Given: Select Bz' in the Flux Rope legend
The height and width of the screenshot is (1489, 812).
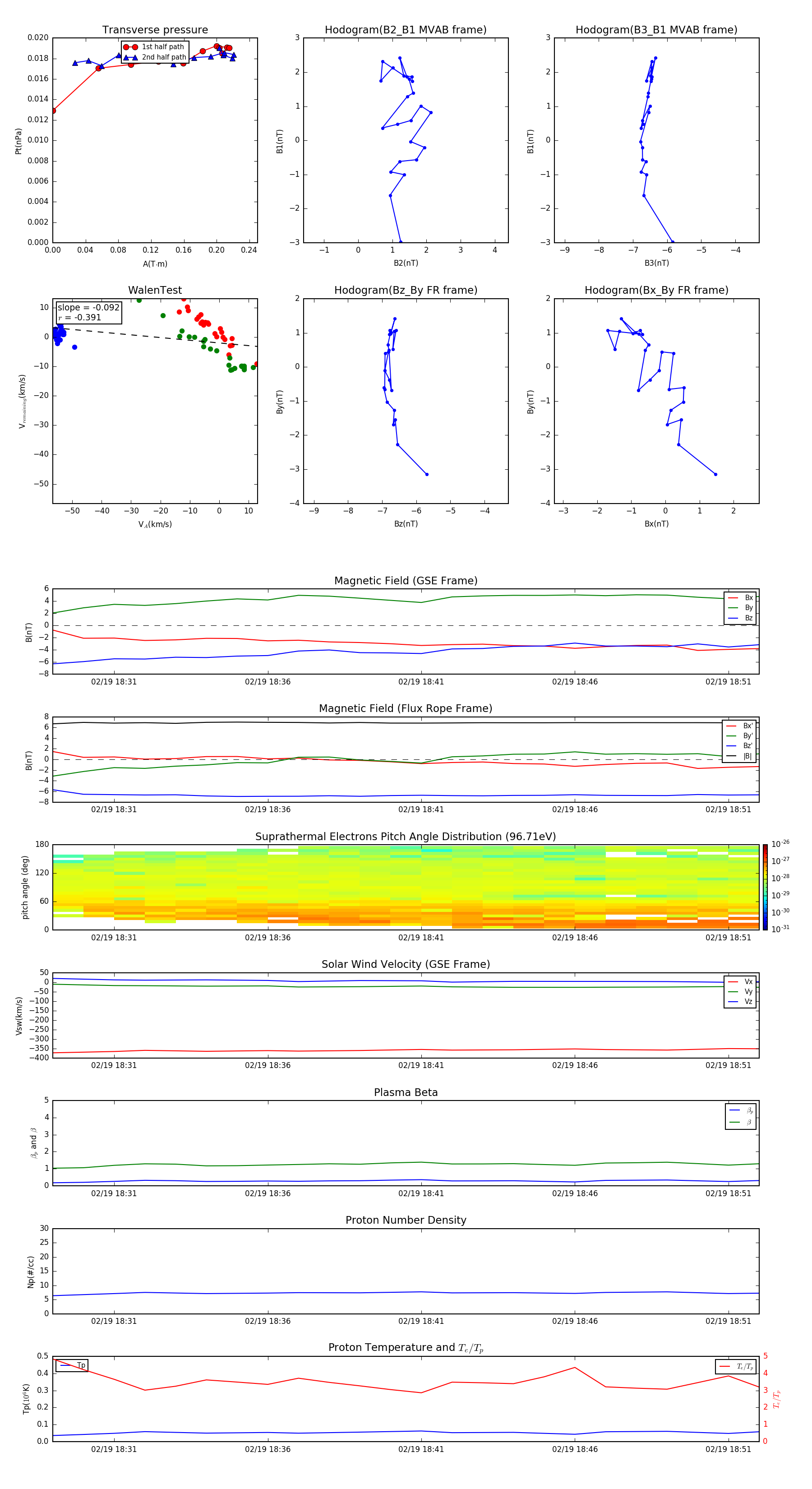Looking at the screenshot, I should pos(739,746).
